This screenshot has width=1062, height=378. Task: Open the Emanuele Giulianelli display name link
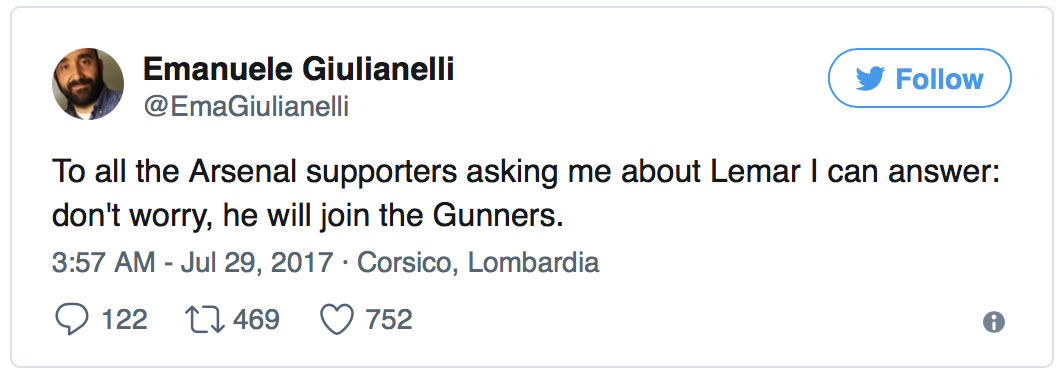coord(299,69)
